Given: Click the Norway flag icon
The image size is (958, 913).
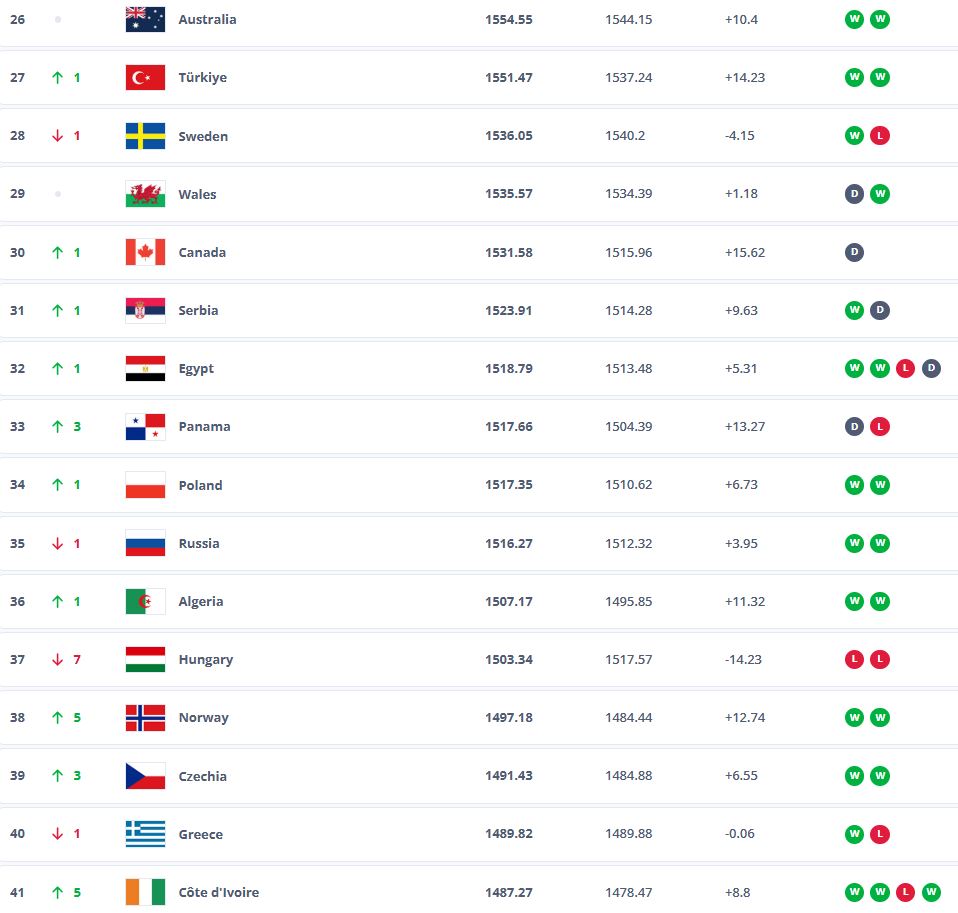Looking at the screenshot, I should 145,717.
